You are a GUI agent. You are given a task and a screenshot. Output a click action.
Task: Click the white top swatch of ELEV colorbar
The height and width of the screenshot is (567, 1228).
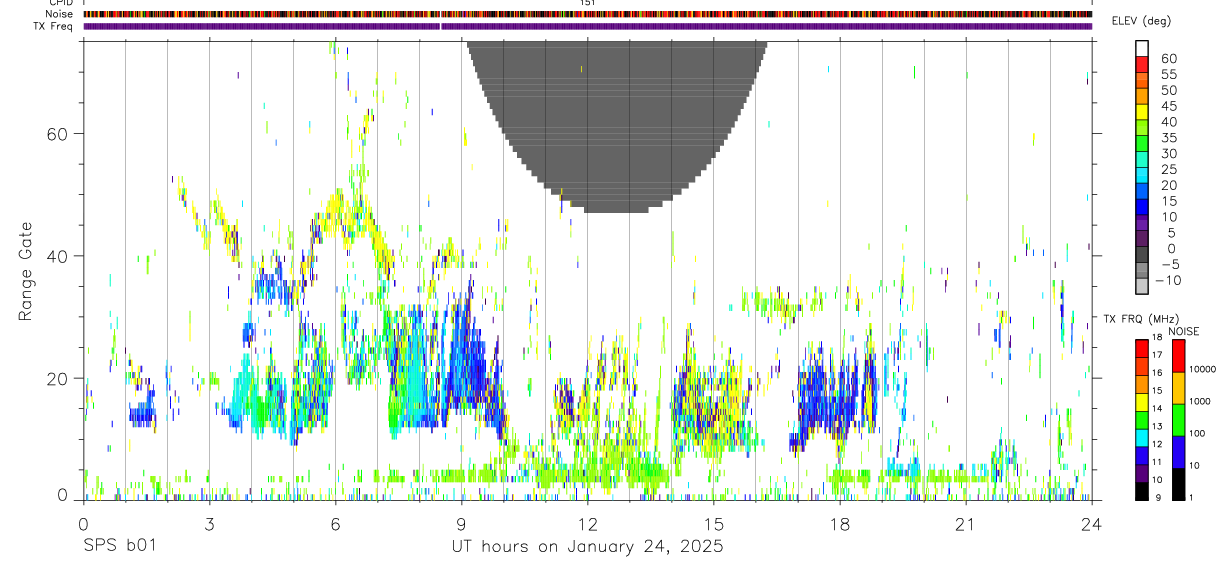(1142, 49)
